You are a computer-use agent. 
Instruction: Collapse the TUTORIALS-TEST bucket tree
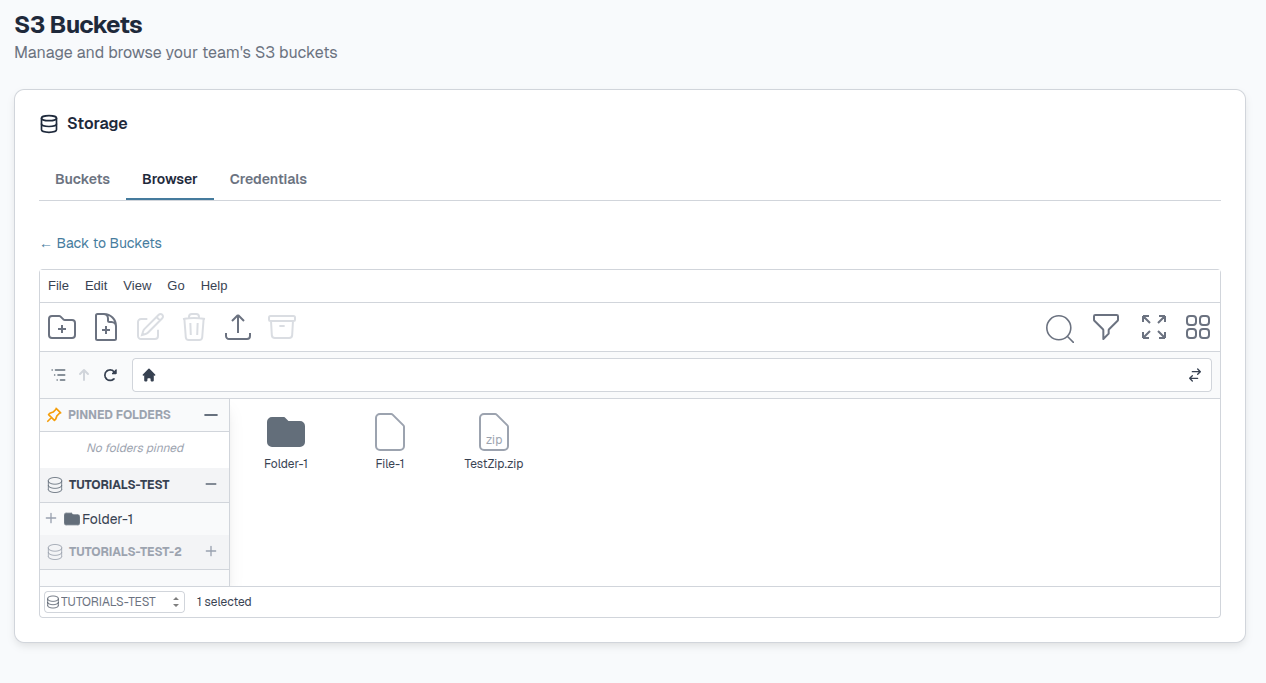210,484
